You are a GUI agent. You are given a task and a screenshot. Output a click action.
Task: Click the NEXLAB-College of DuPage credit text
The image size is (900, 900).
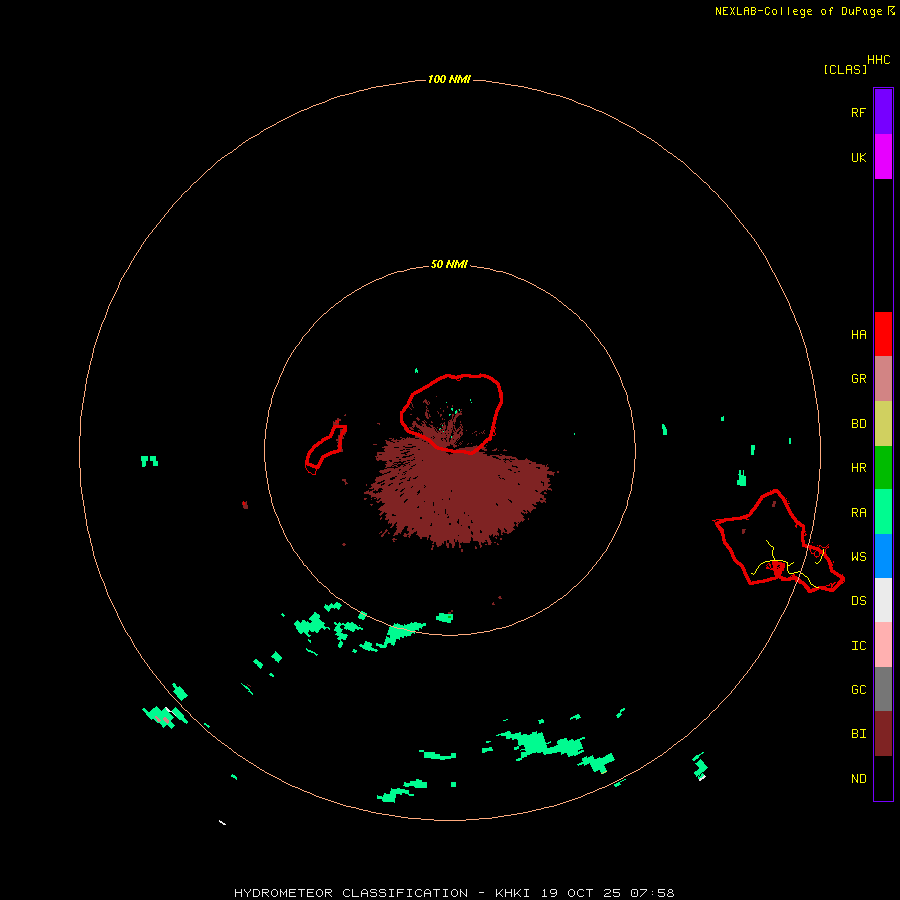[798, 11]
